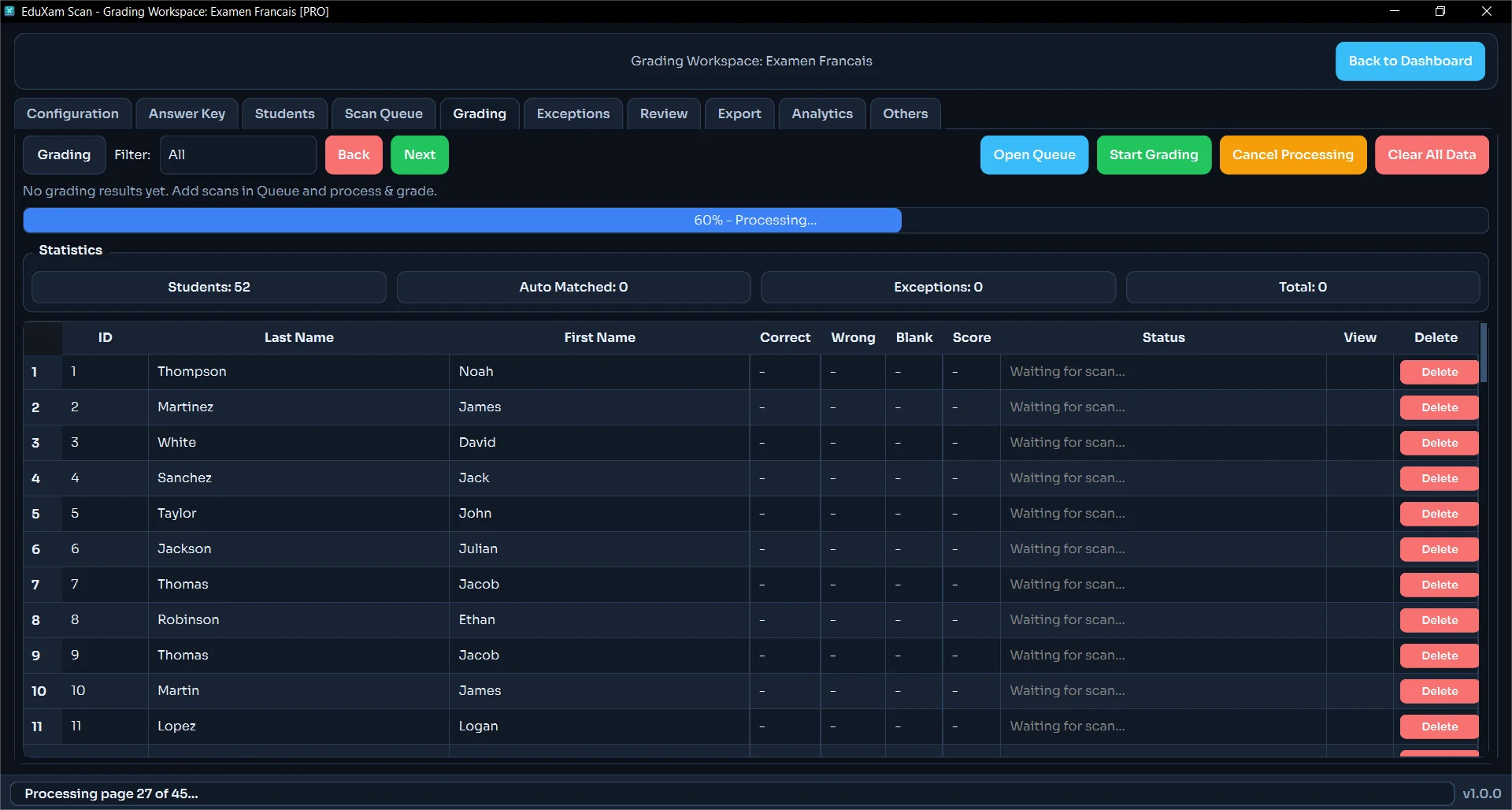Screen dimensions: 1512x810
Task: Open the Scan Queue tab
Action: pyautogui.click(x=384, y=113)
